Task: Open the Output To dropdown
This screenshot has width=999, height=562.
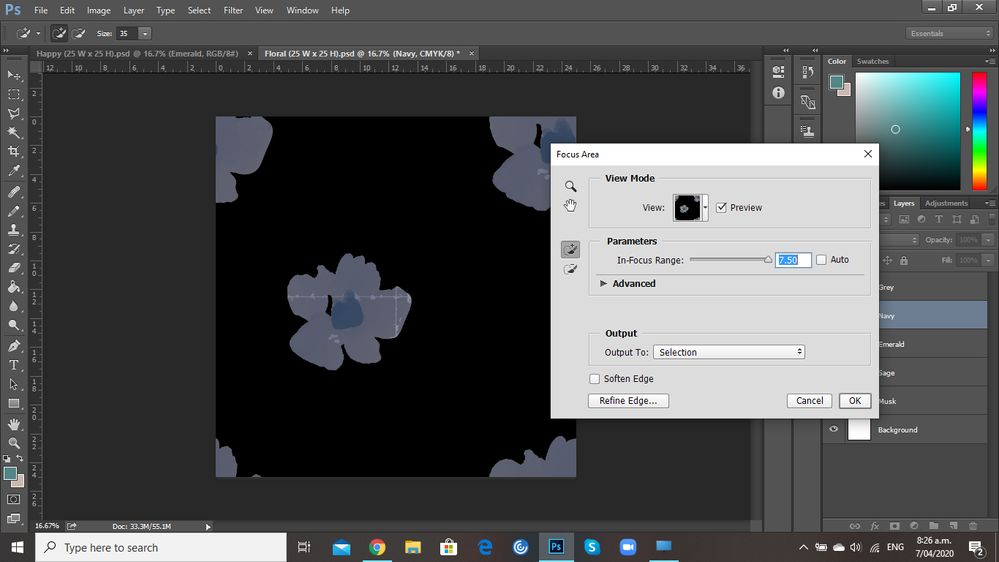Action: pyautogui.click(x=729, y=352)
